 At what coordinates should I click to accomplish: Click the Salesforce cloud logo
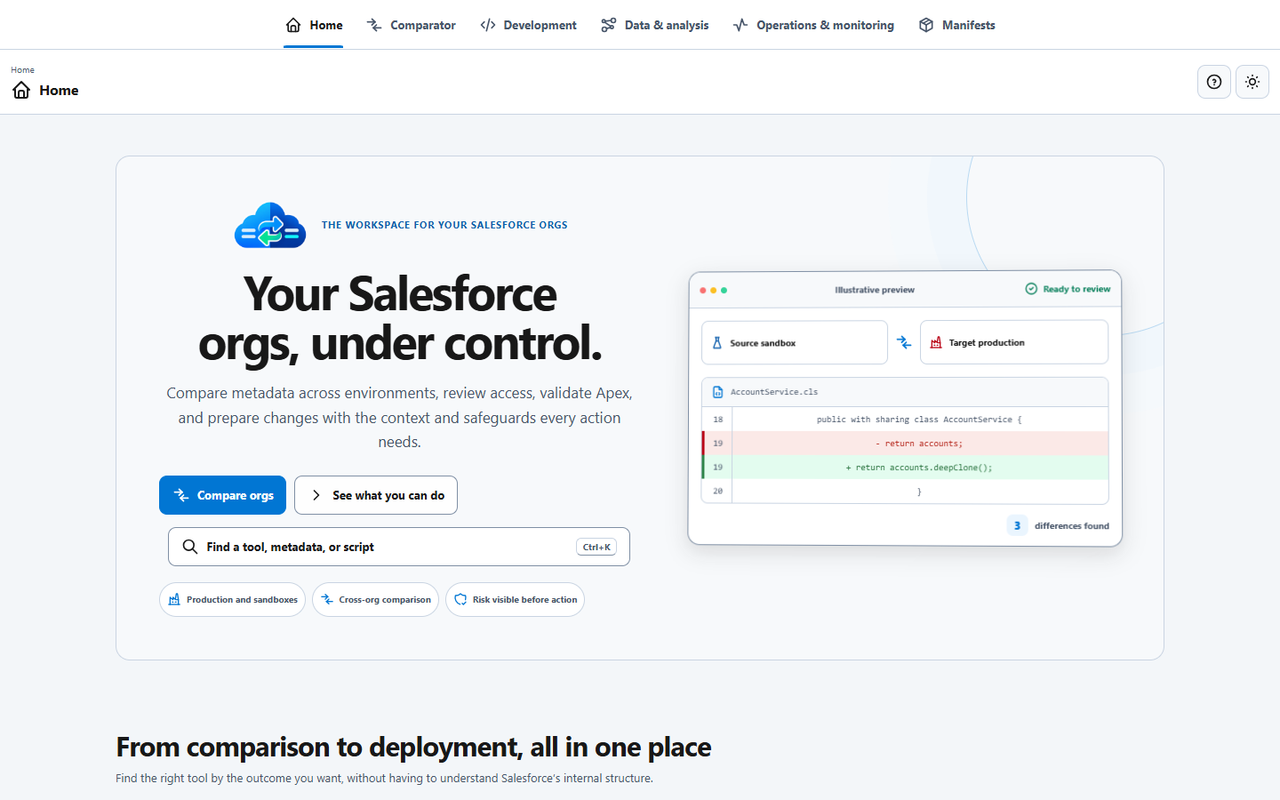(x=270, y=226)
